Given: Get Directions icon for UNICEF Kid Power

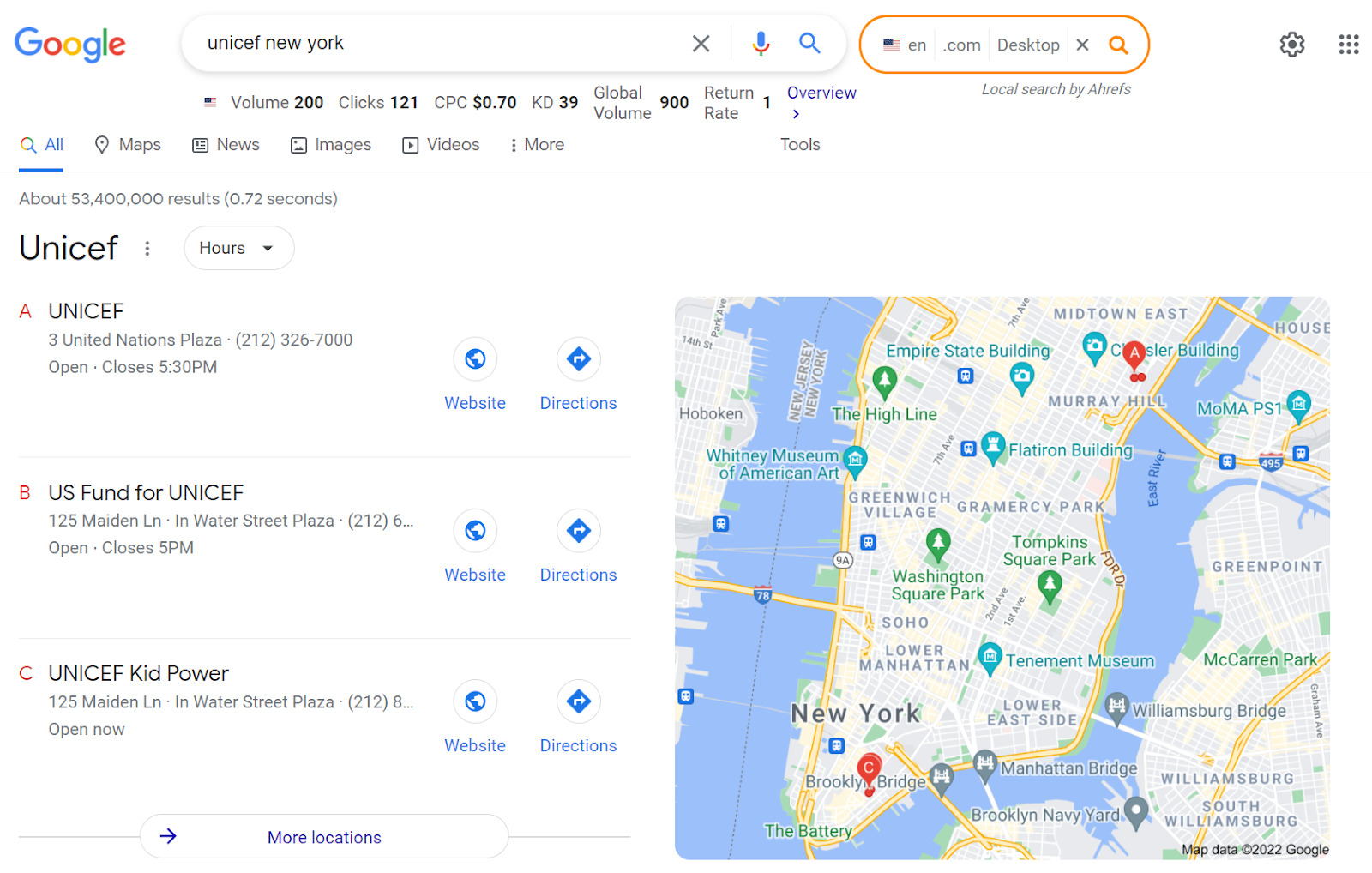Looking at the screenshot, I should click(x=579, y=701).
